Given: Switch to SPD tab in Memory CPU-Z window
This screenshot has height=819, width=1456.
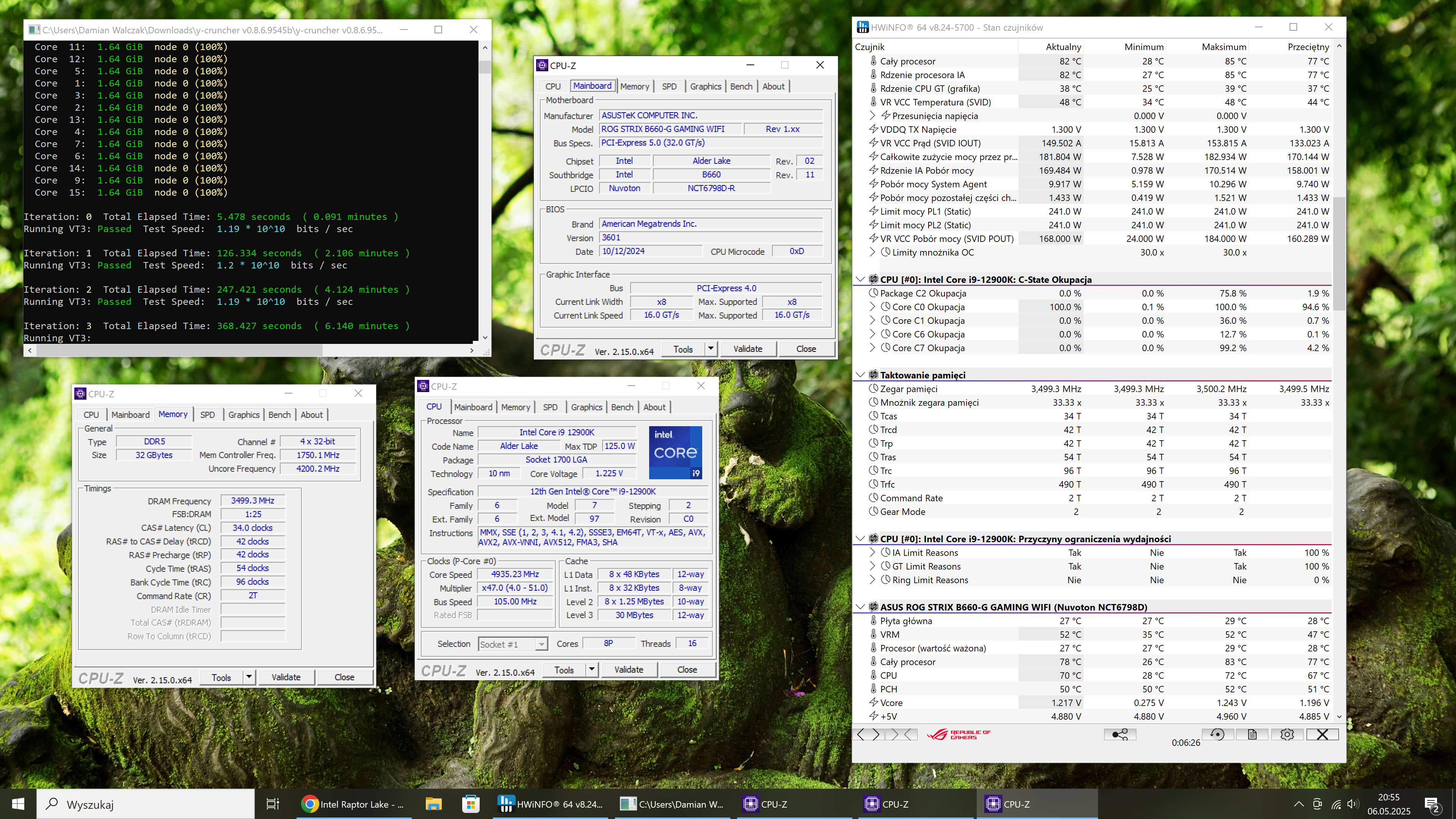Looking at the screenshot, I should [207, 414].
